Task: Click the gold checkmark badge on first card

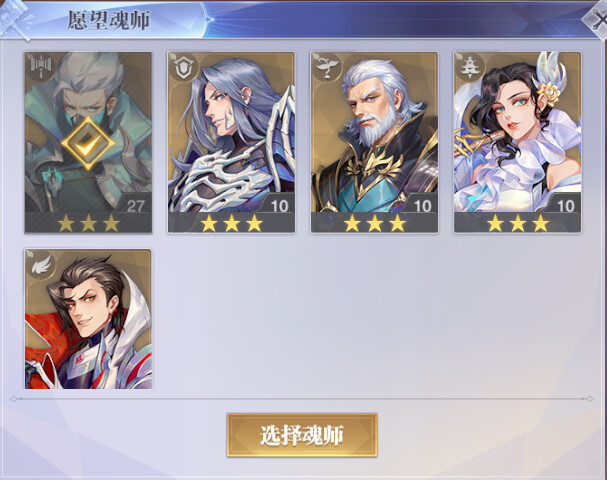Action: [x=88, y=143]
